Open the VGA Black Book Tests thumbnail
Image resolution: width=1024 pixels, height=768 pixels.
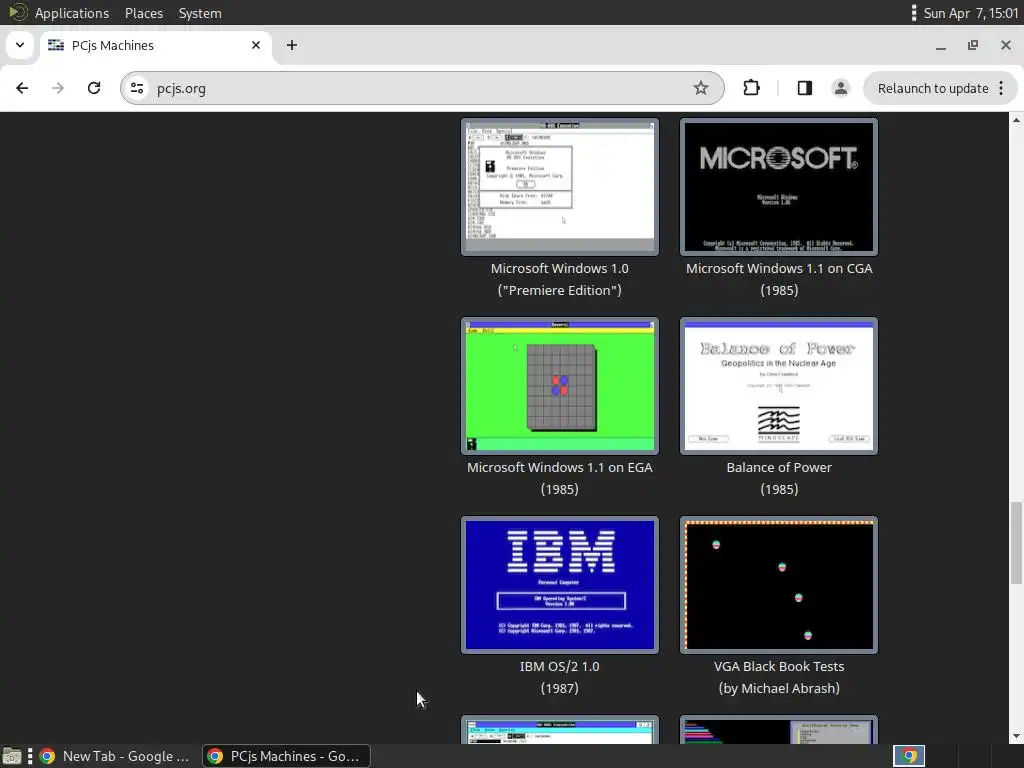coord(778,585)
